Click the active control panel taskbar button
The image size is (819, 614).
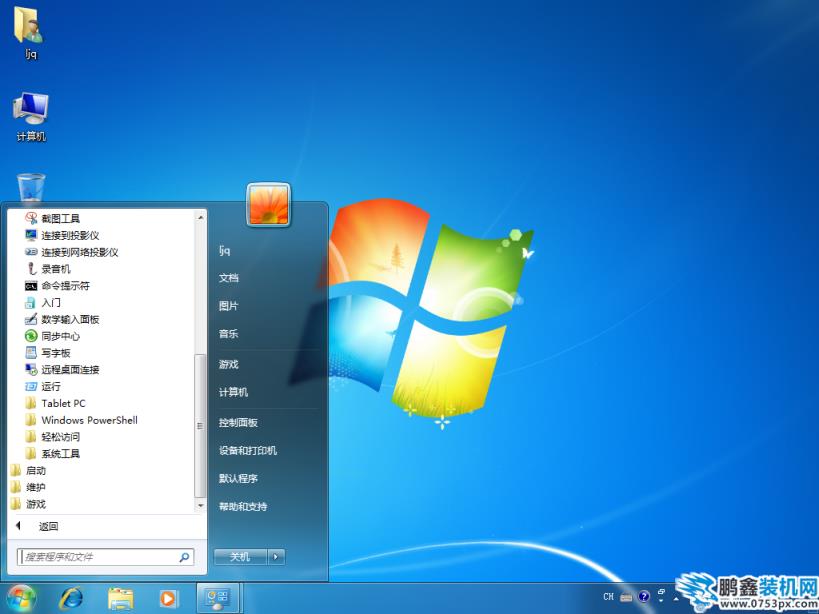[x=218, y=598]
